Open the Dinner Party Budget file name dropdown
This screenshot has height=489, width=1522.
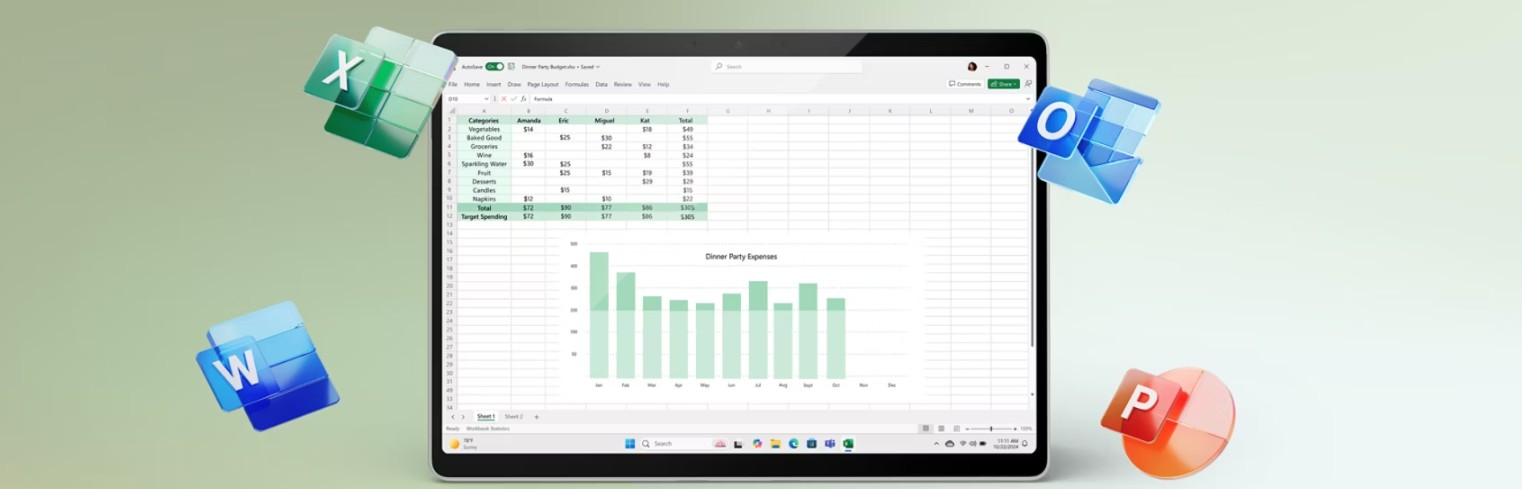[598, 67]
